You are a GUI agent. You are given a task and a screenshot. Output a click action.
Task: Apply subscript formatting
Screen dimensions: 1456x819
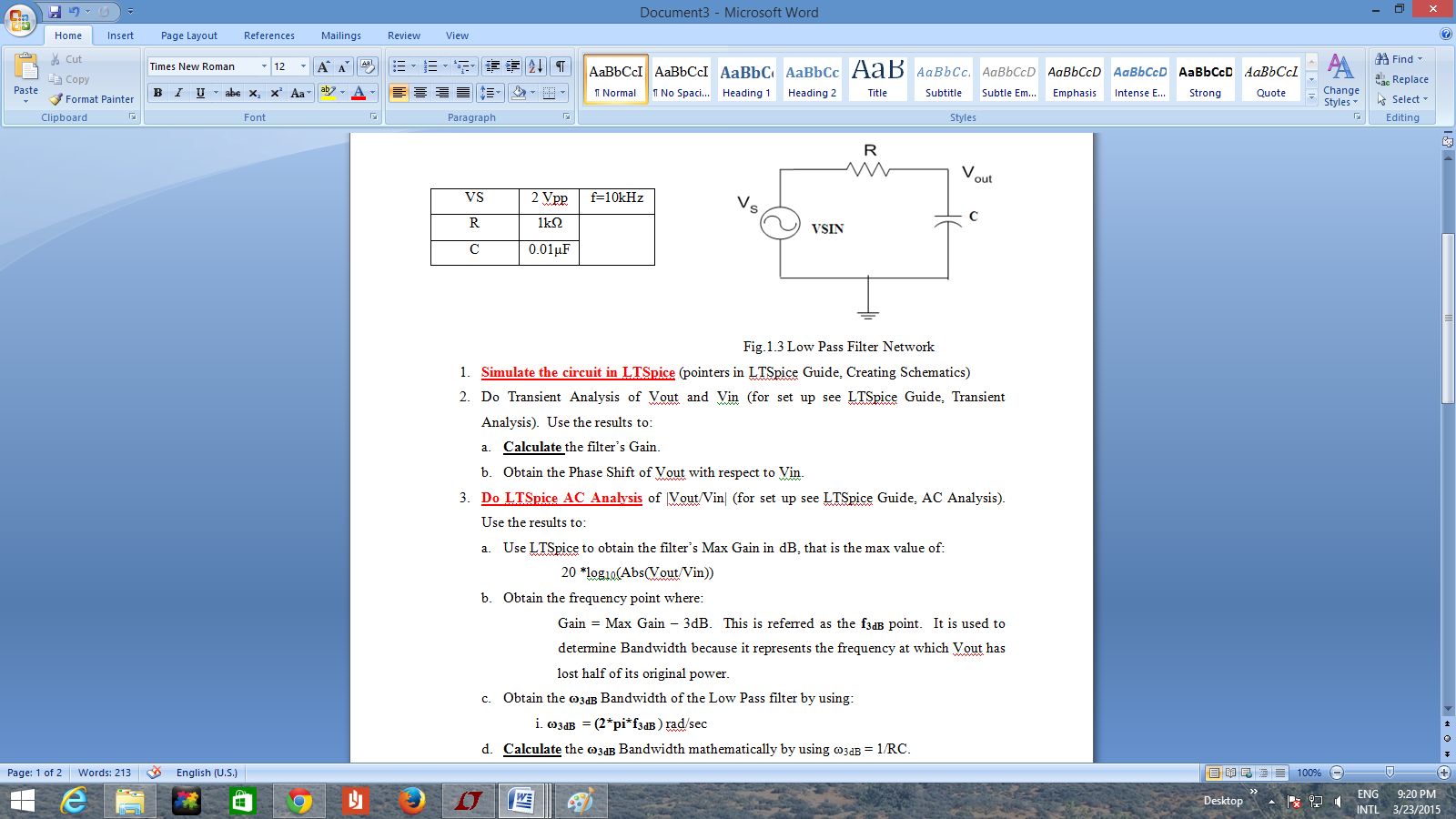254,93
